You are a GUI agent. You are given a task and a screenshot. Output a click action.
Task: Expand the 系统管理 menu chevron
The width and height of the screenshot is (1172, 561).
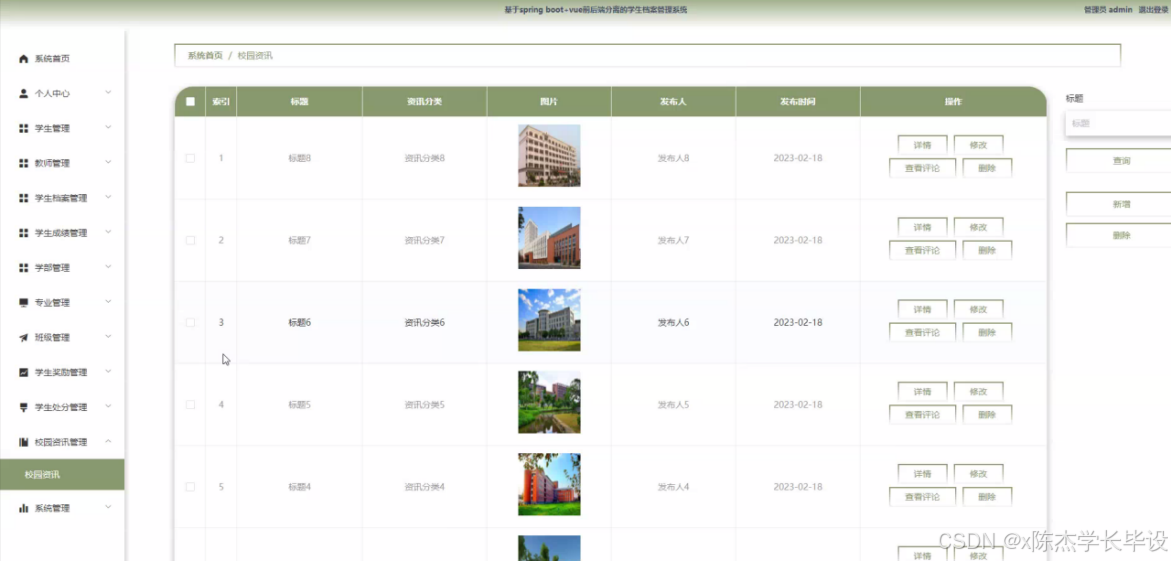108,507
